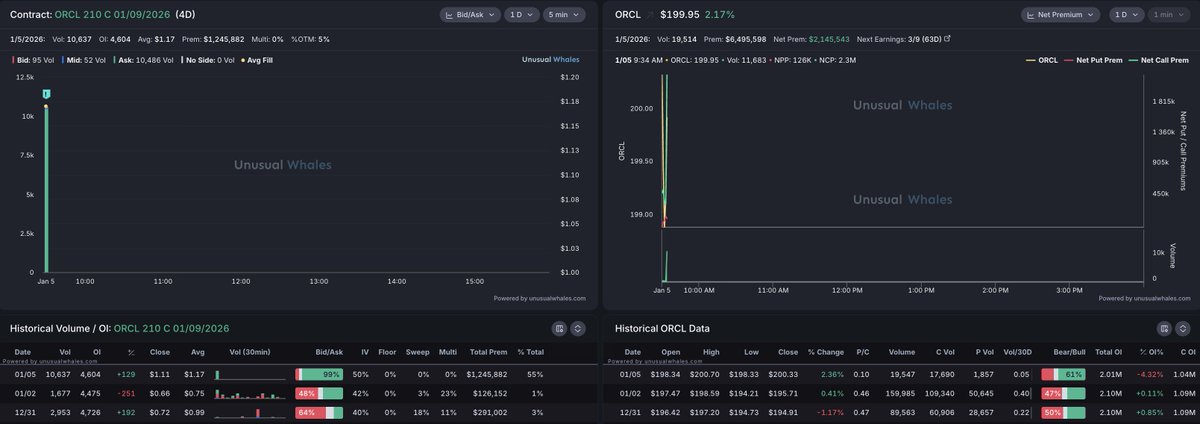Sort volume table by Total Prem column

tap(490, 352)
